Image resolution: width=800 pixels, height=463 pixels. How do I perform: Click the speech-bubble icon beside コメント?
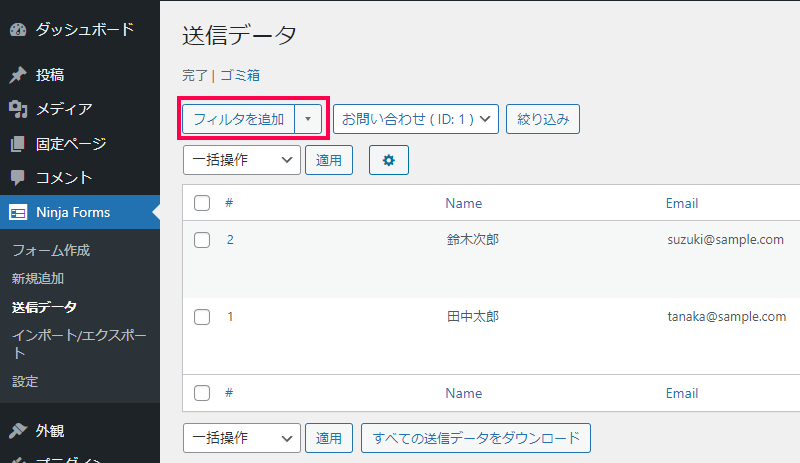click(x=18, y=178)
